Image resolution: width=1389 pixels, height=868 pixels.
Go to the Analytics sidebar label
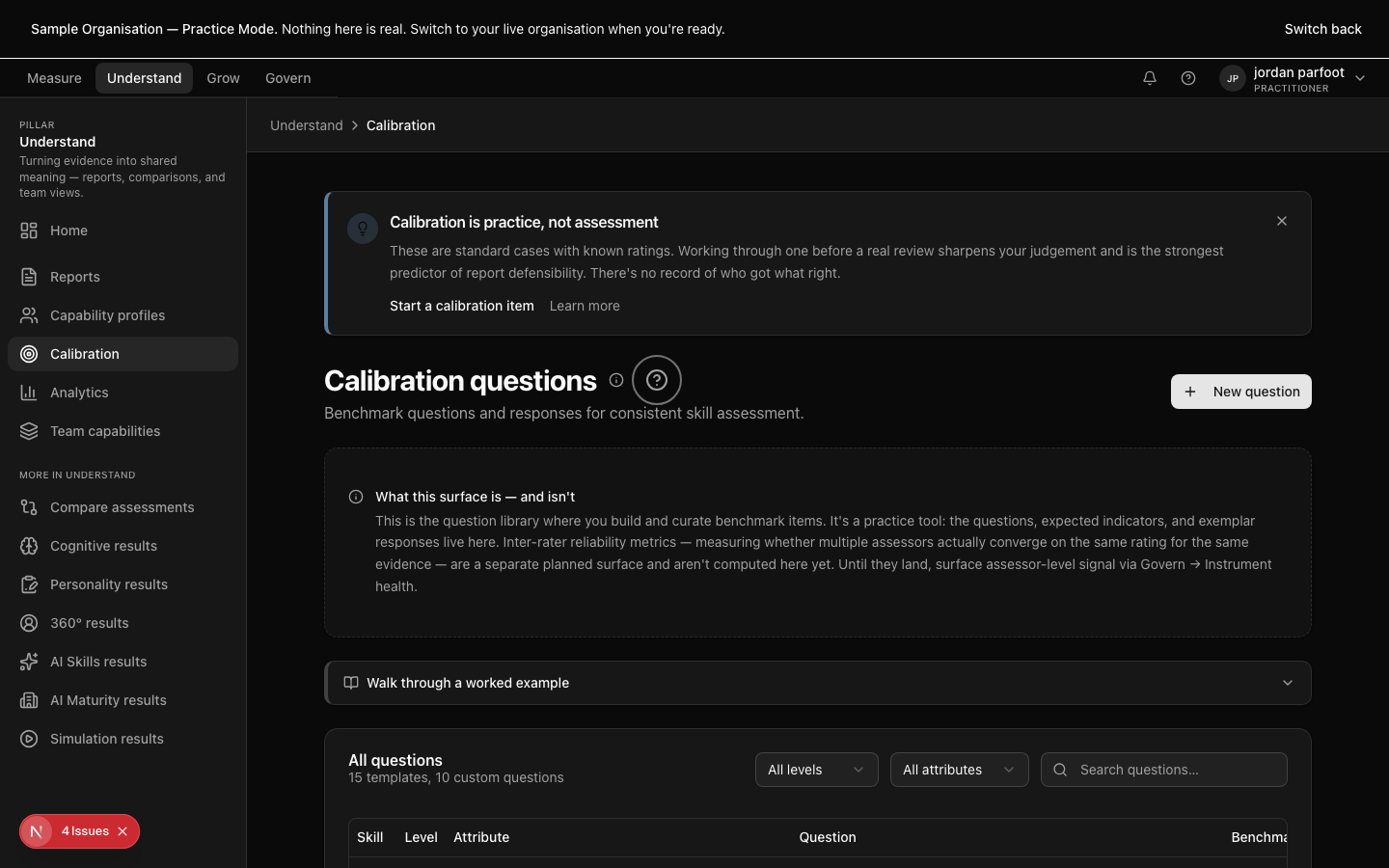pyautogui.click(x=79, y=393)
